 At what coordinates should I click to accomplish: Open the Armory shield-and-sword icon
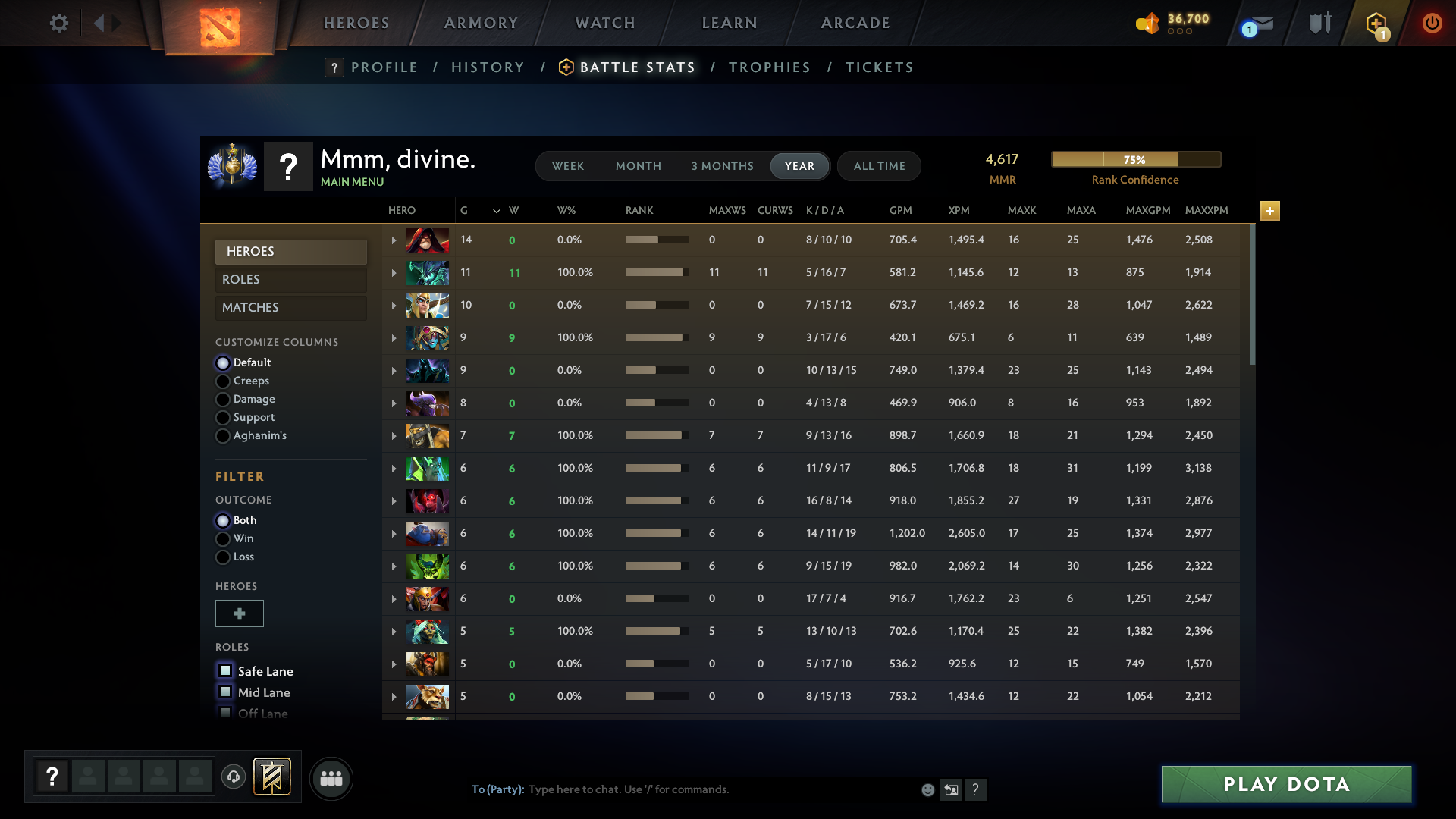[x=1319, y=23]
